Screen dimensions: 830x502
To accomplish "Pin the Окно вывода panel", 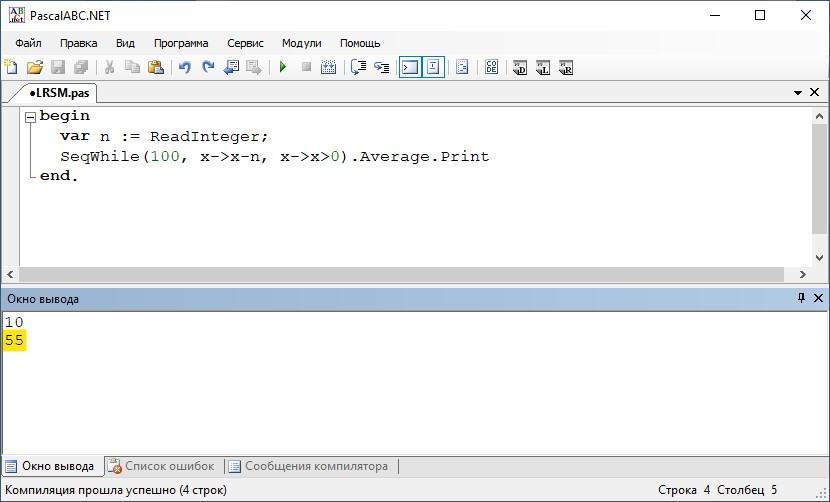I will (801, 298).
